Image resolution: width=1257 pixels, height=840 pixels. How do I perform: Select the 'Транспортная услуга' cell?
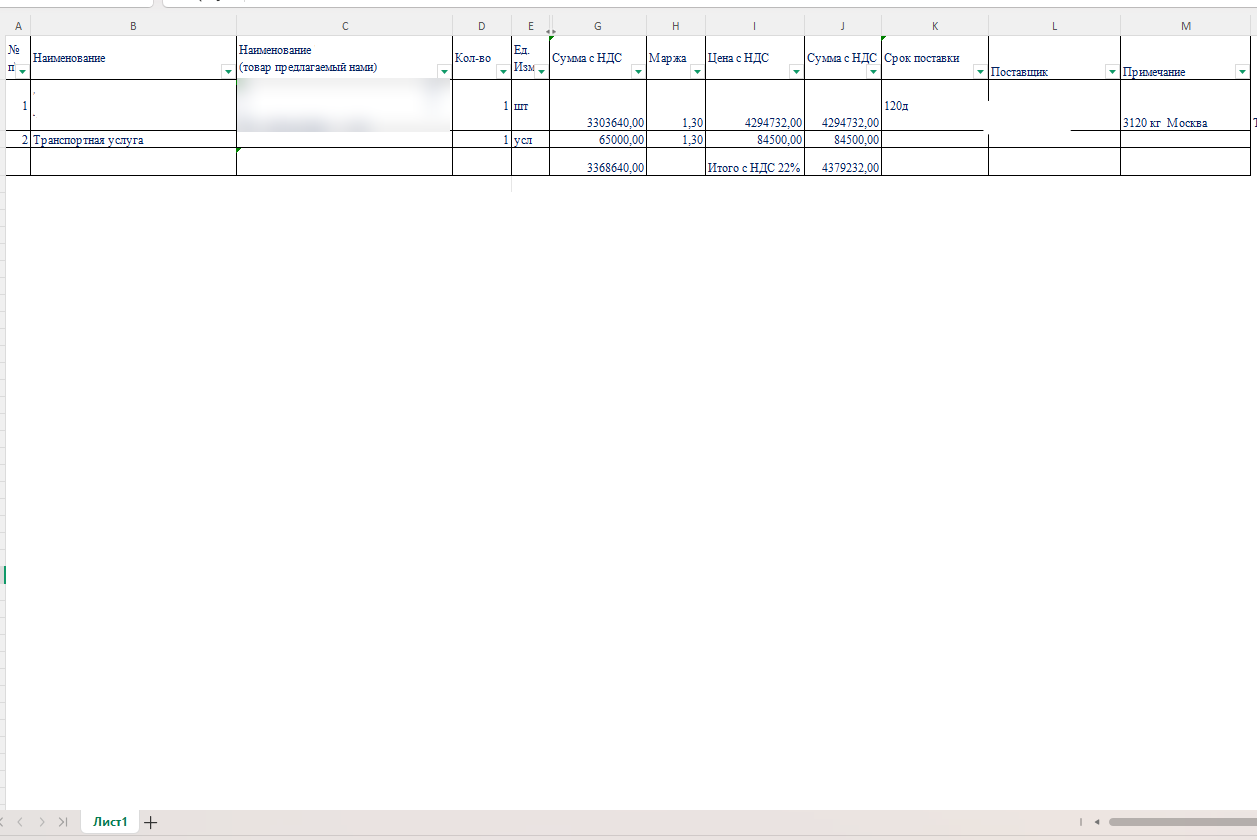pyautogui.click(x=134, y=140)
